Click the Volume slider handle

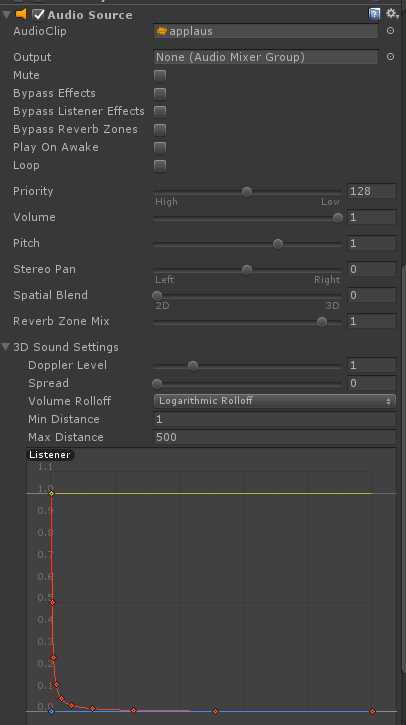(338, 217)
